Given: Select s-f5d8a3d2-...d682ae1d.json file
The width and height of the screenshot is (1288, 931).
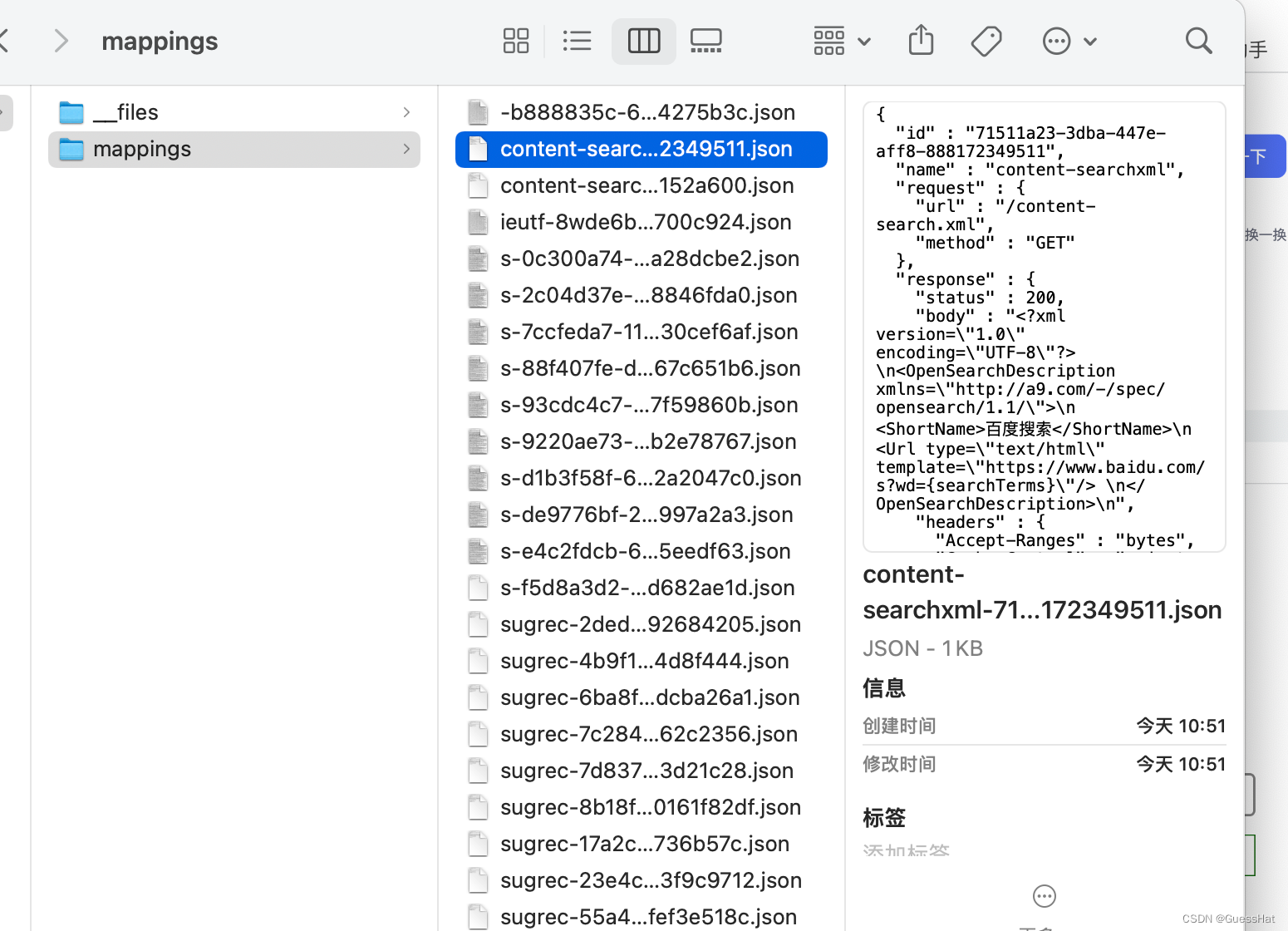Looking at the screenshot, I should click(x=642, y=588).
